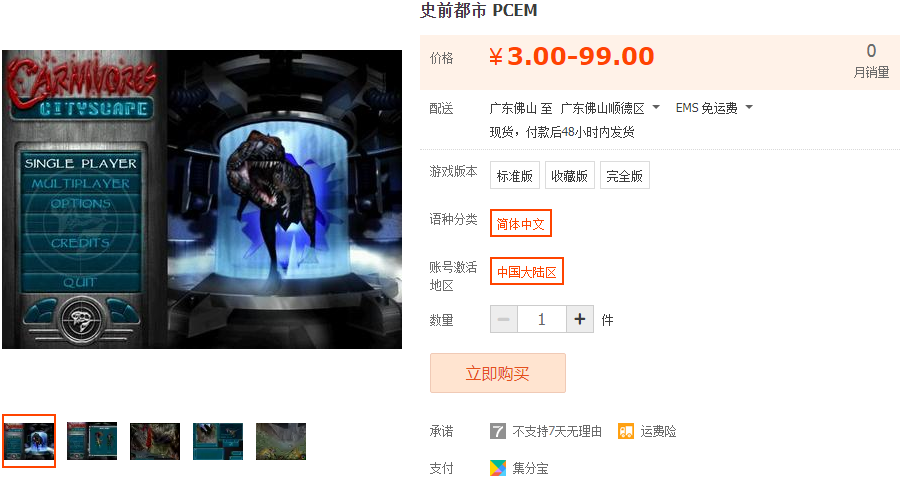The image size is (904, 481).
Task: Click the 7-day no-return policy icon
Action: 498,431
